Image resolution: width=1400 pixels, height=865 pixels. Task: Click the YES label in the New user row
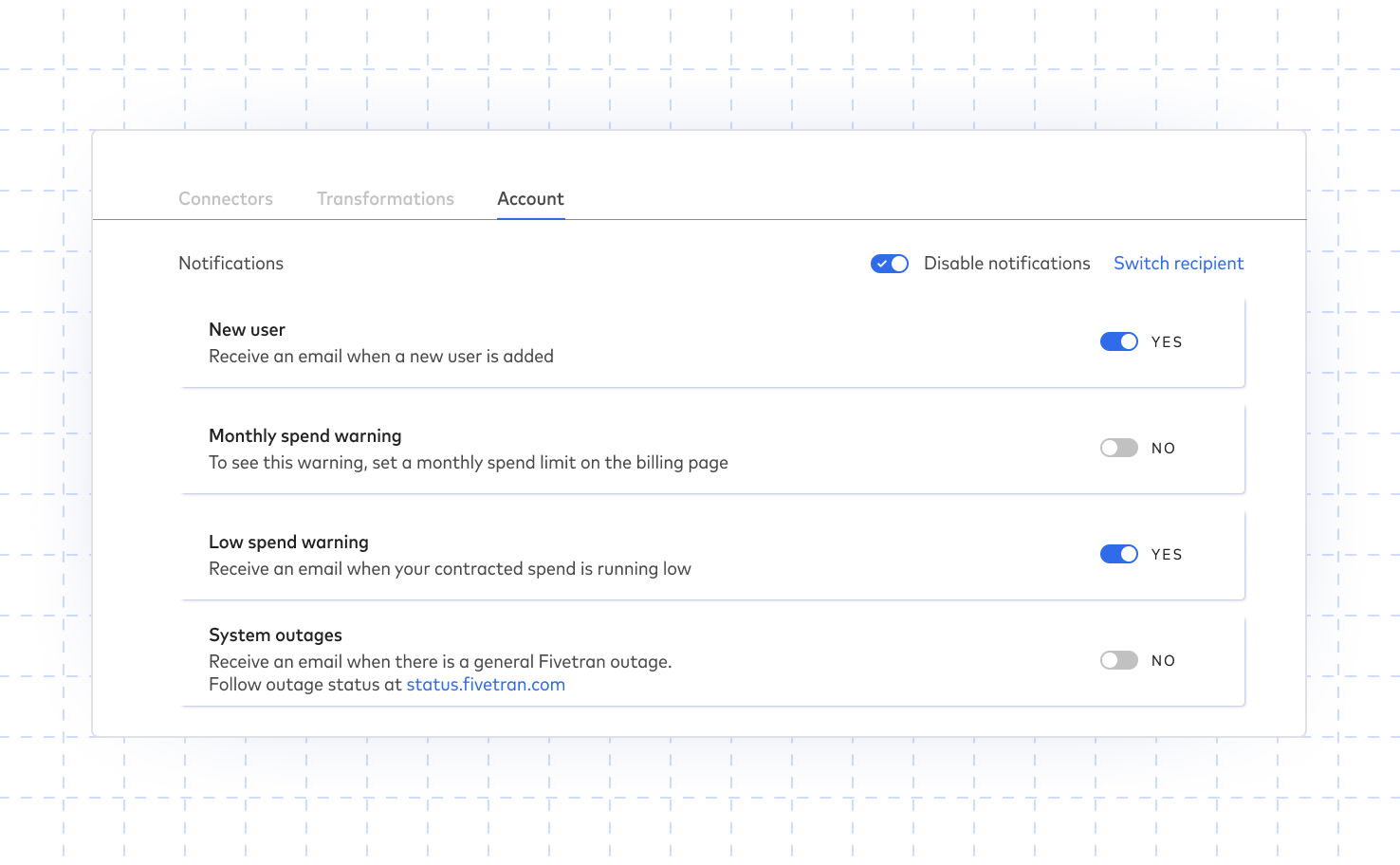click(x=1167, y=342)
